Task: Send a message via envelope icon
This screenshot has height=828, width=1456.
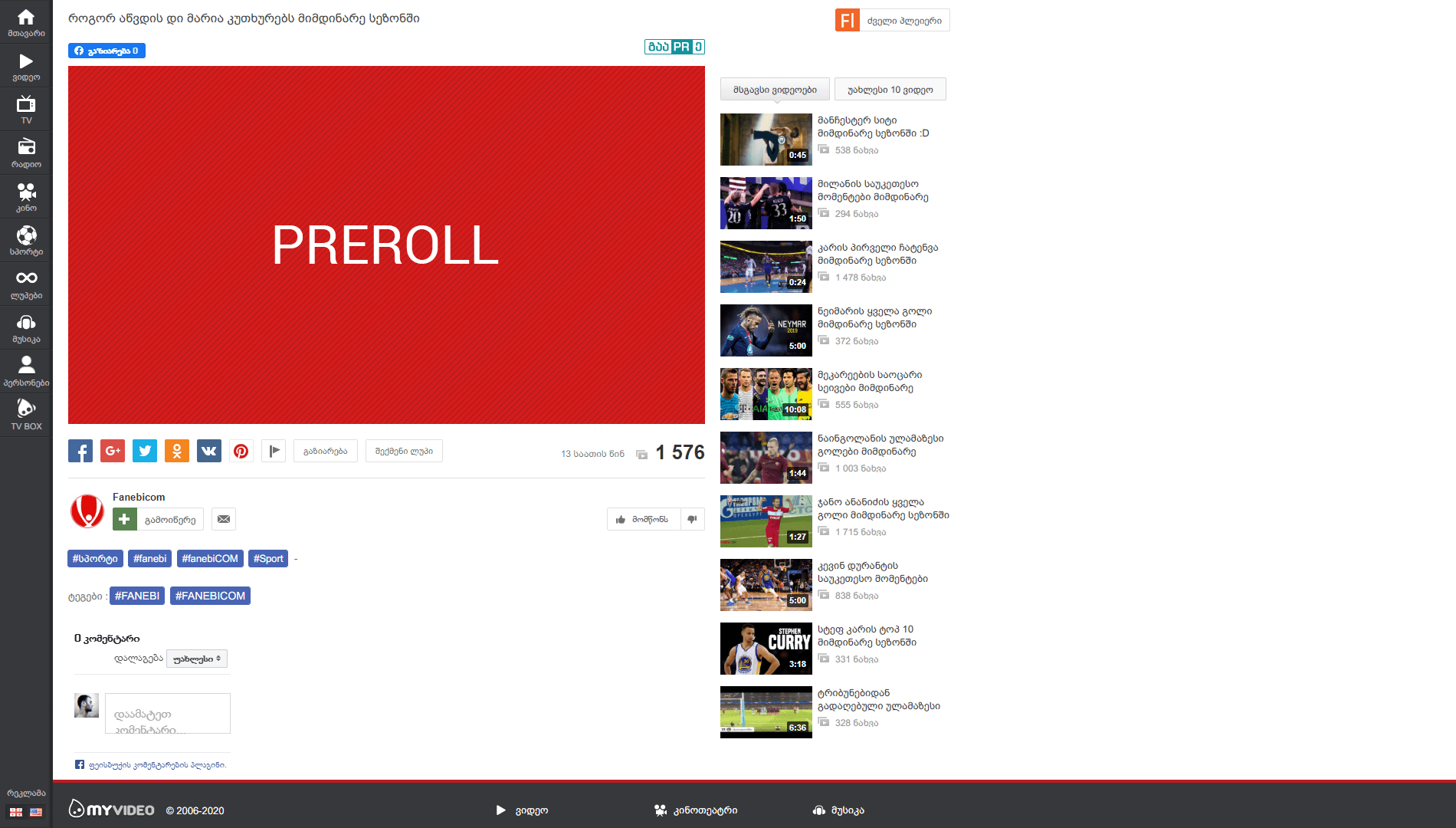Action: [224, 519]
